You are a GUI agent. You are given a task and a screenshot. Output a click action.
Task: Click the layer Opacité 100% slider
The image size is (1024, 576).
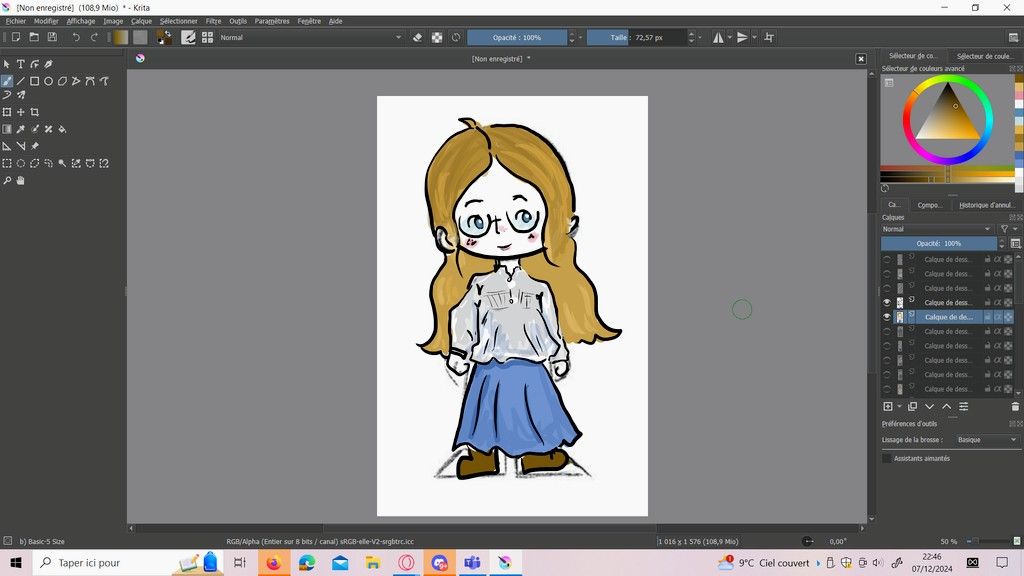(939, 243)
